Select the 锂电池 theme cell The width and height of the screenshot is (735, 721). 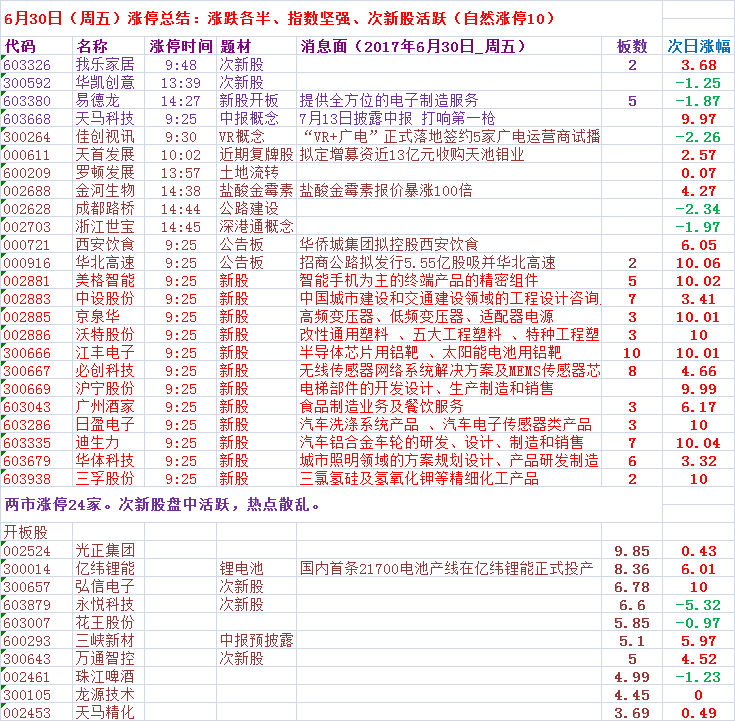coord(256,568)
